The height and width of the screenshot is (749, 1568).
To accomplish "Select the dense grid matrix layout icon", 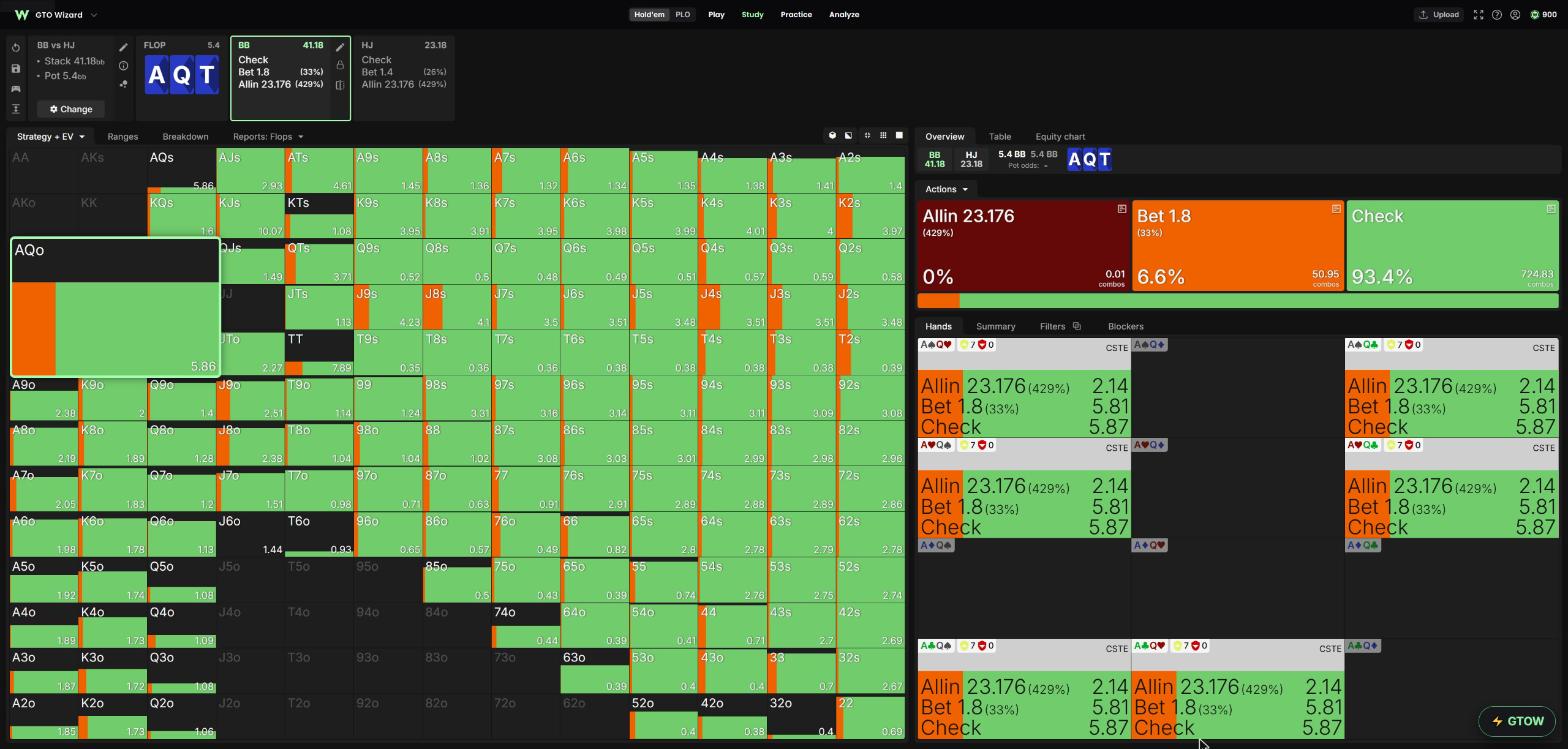I will point(883,136).
